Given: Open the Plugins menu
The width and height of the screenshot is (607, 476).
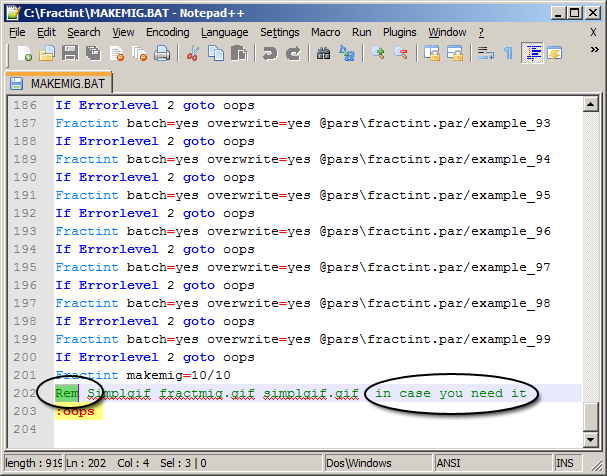Looking at the screenshot, I should 400,33.
